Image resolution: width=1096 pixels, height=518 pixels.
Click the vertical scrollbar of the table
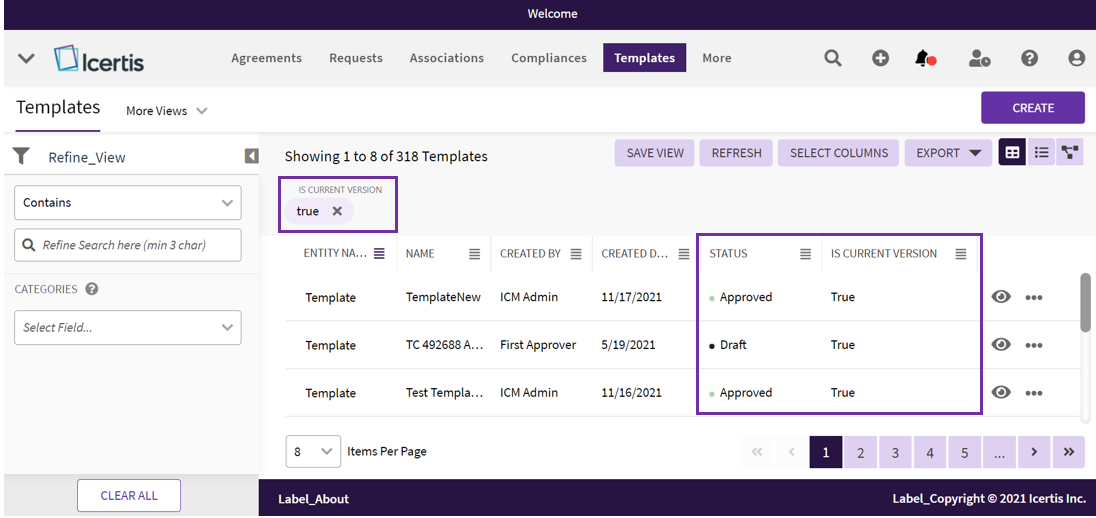coord(1085,301)
